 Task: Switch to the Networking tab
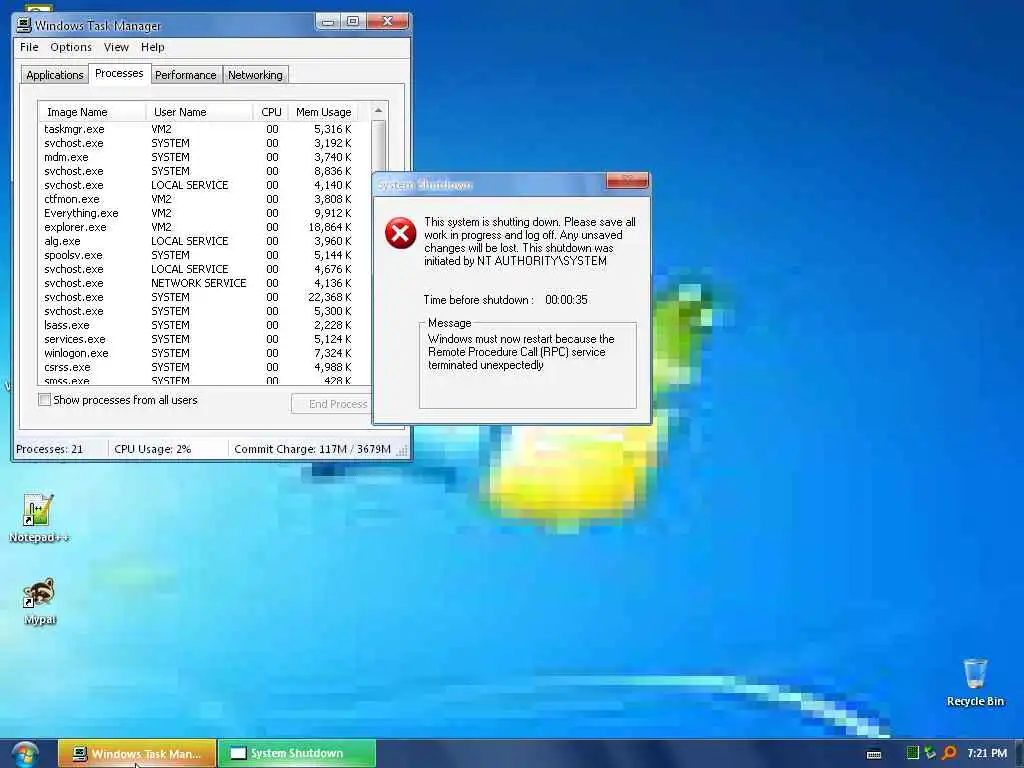coord(255,75)
